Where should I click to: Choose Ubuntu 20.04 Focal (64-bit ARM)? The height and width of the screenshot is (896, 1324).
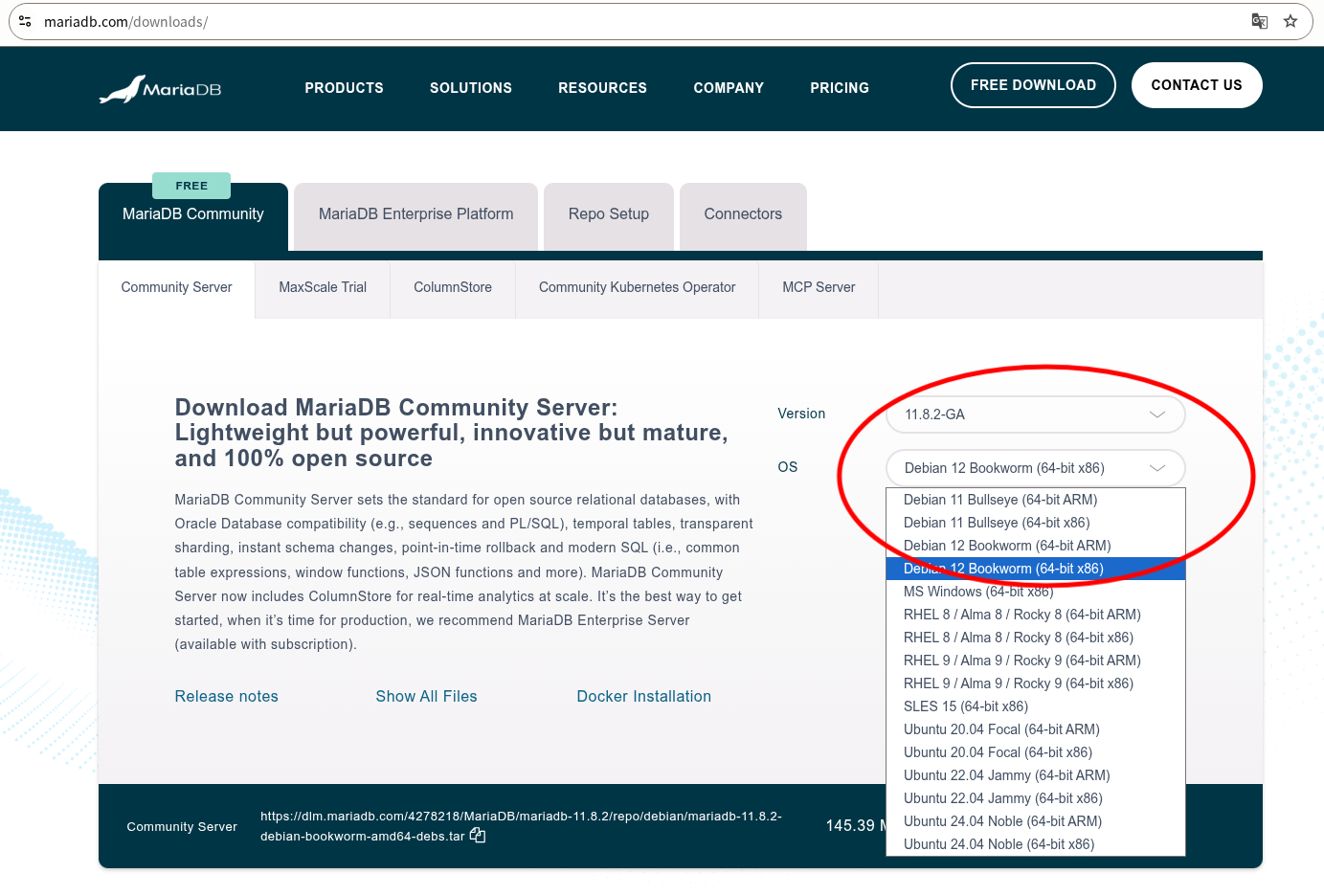tap(1036, 729)
